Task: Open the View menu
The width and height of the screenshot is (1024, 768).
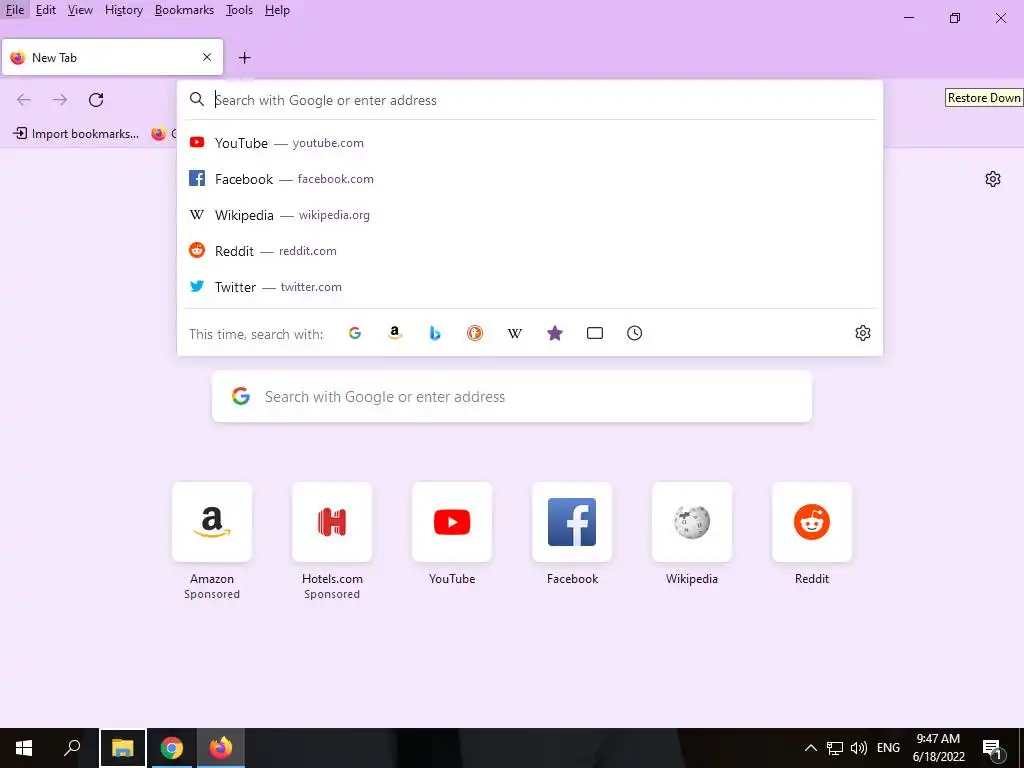Action: pos(80,10)
